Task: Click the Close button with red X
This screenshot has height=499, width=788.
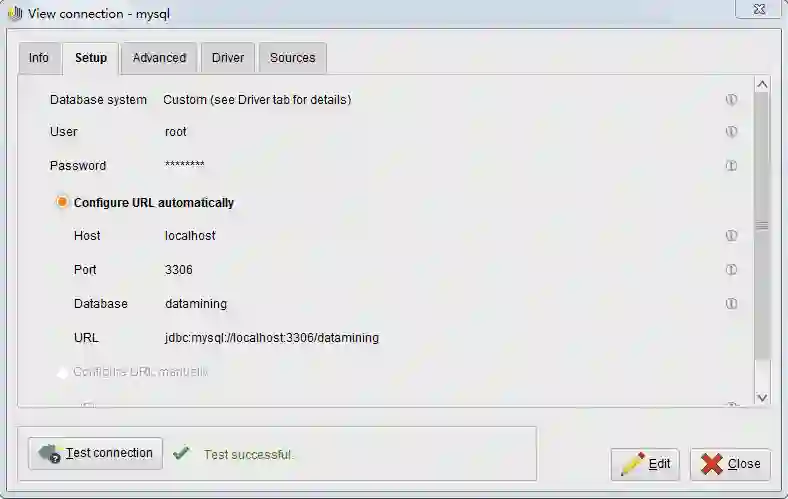Action: [x=730, y=464]
